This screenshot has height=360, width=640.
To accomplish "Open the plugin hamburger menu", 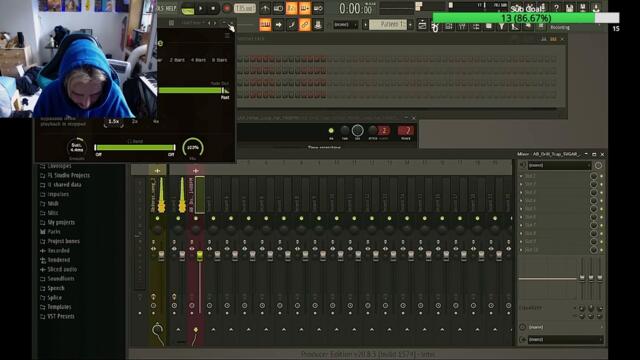I will pyautogui.click(x=227, y=36).
